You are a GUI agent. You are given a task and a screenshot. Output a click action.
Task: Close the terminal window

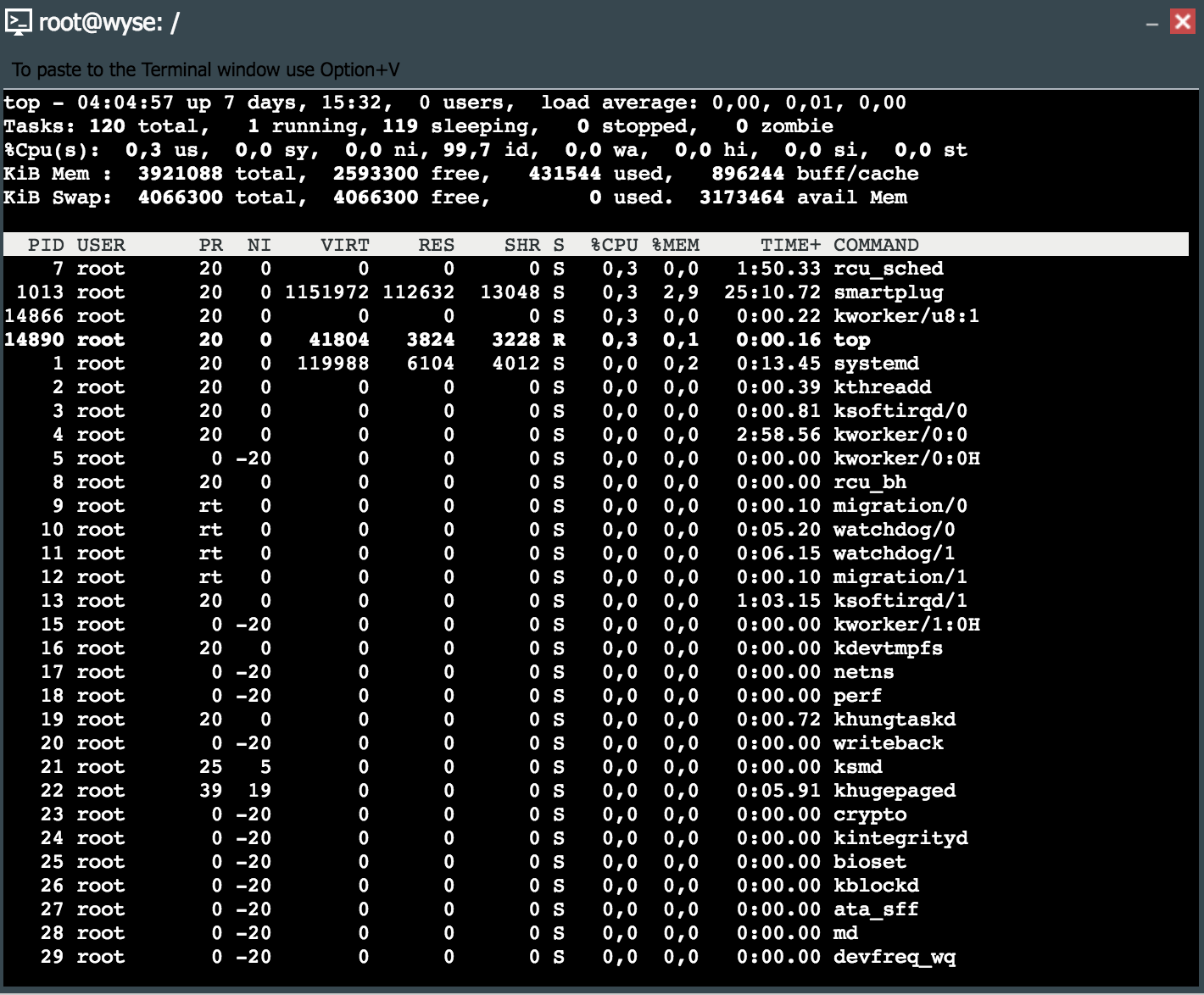point(1182,23)
